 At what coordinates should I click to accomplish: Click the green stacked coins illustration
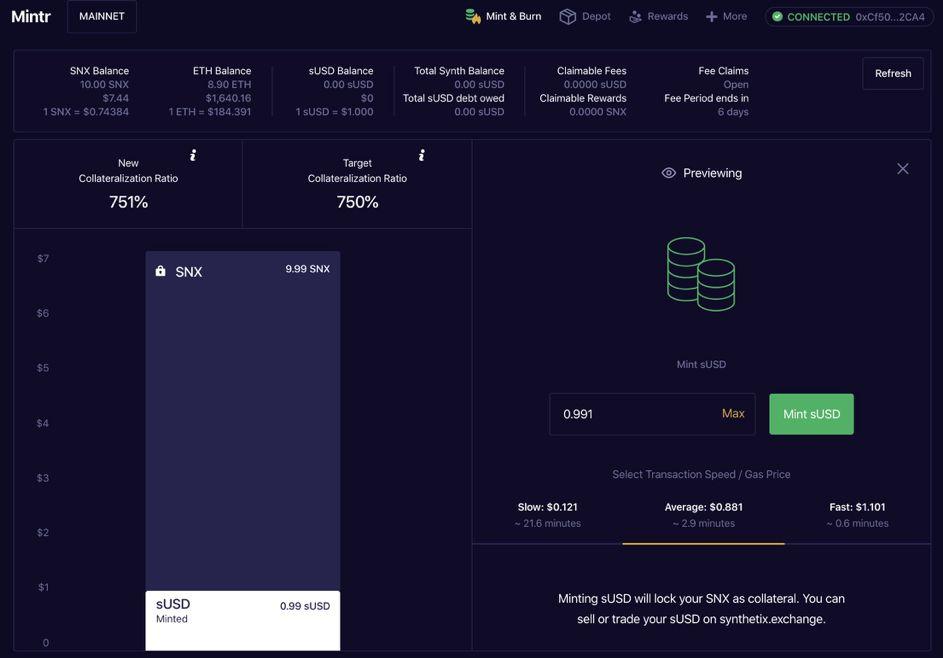point(701,274)
